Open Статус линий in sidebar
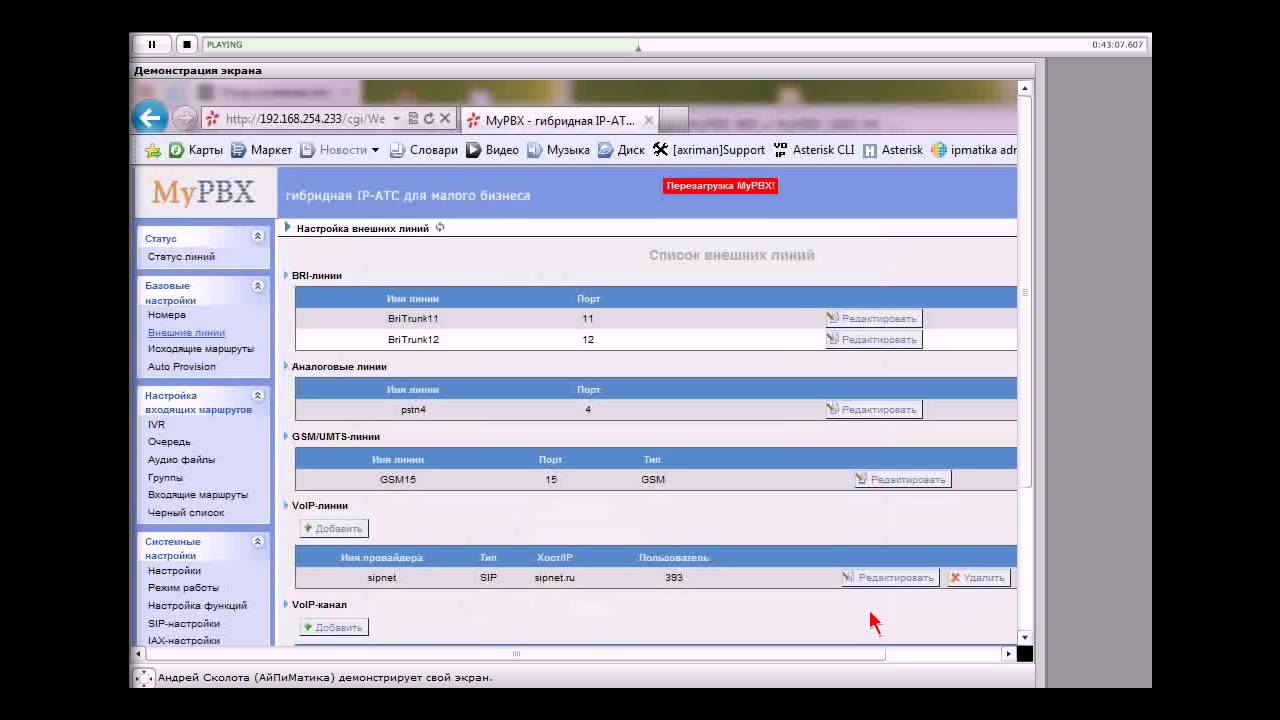Image resolution: width=1280 pixels, height=720 pixels. [181, 257]
